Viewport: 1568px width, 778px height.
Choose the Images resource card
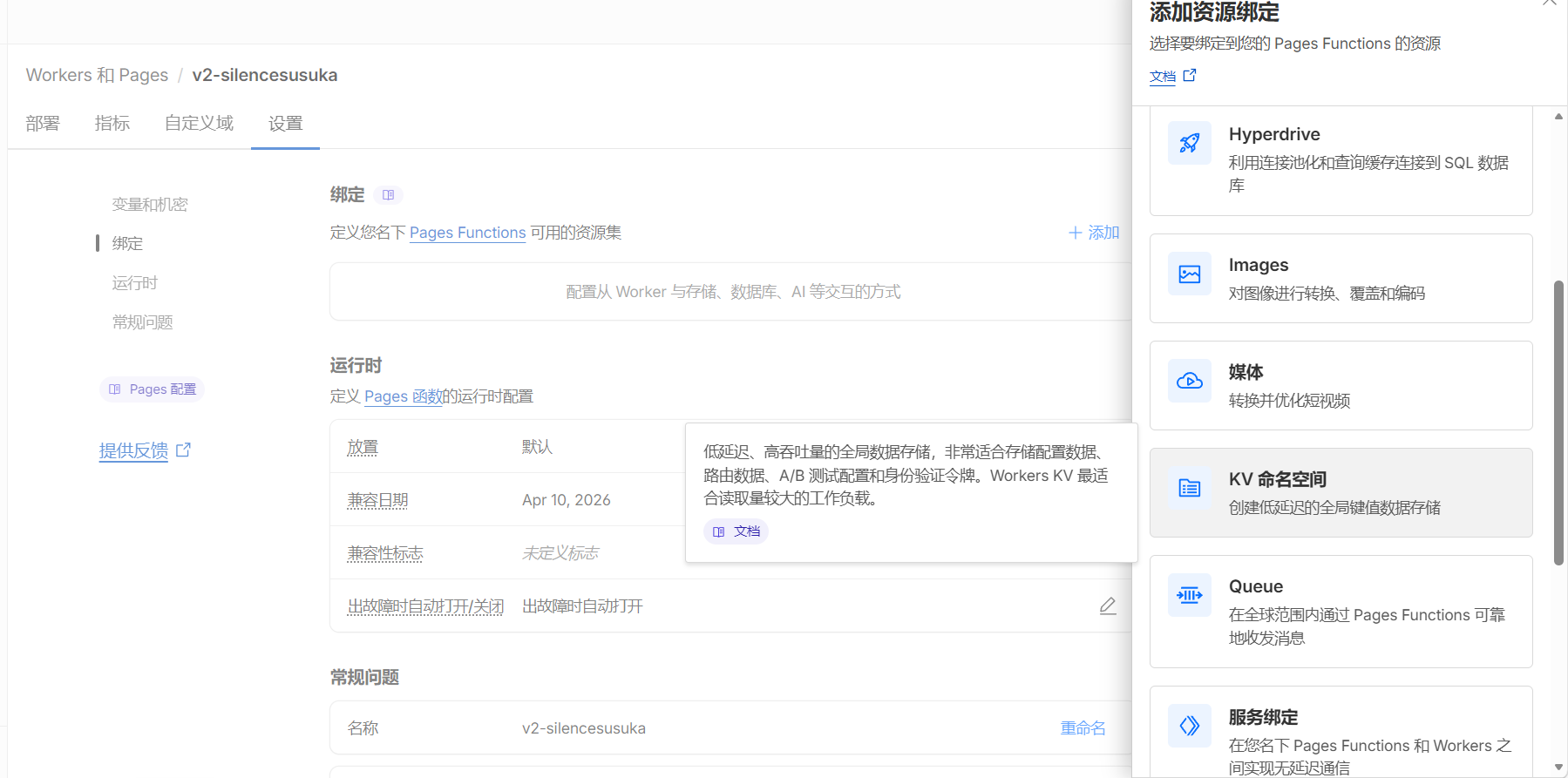click(1341, 279)
